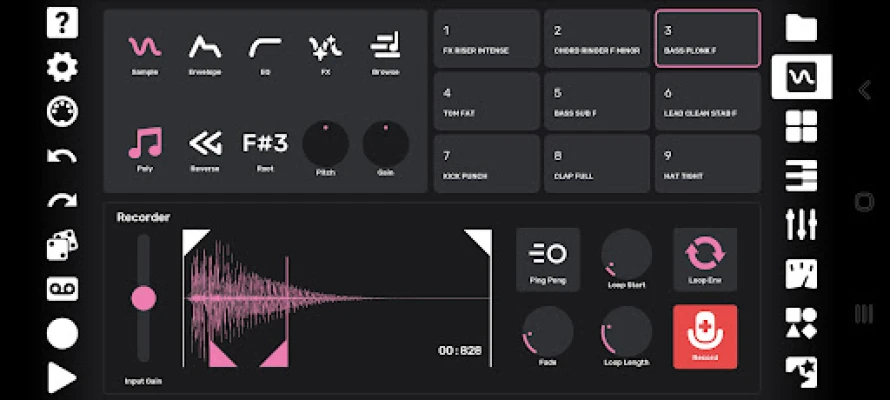Screen dimensions: 890x400
Task: Open the Envelope editor
Action: tap(205, 54)
